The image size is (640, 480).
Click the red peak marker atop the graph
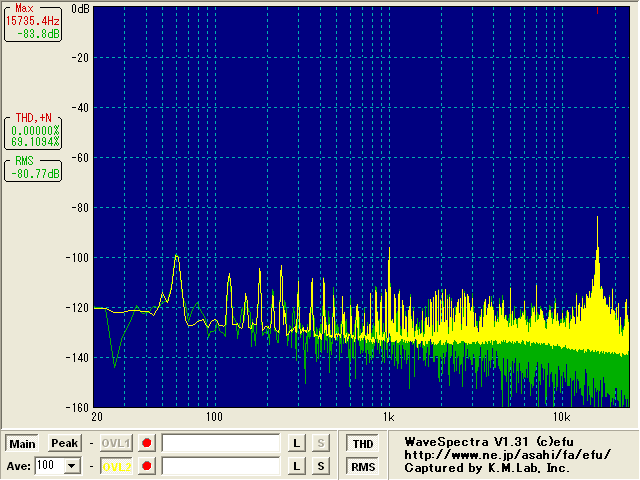coord(598,10)
